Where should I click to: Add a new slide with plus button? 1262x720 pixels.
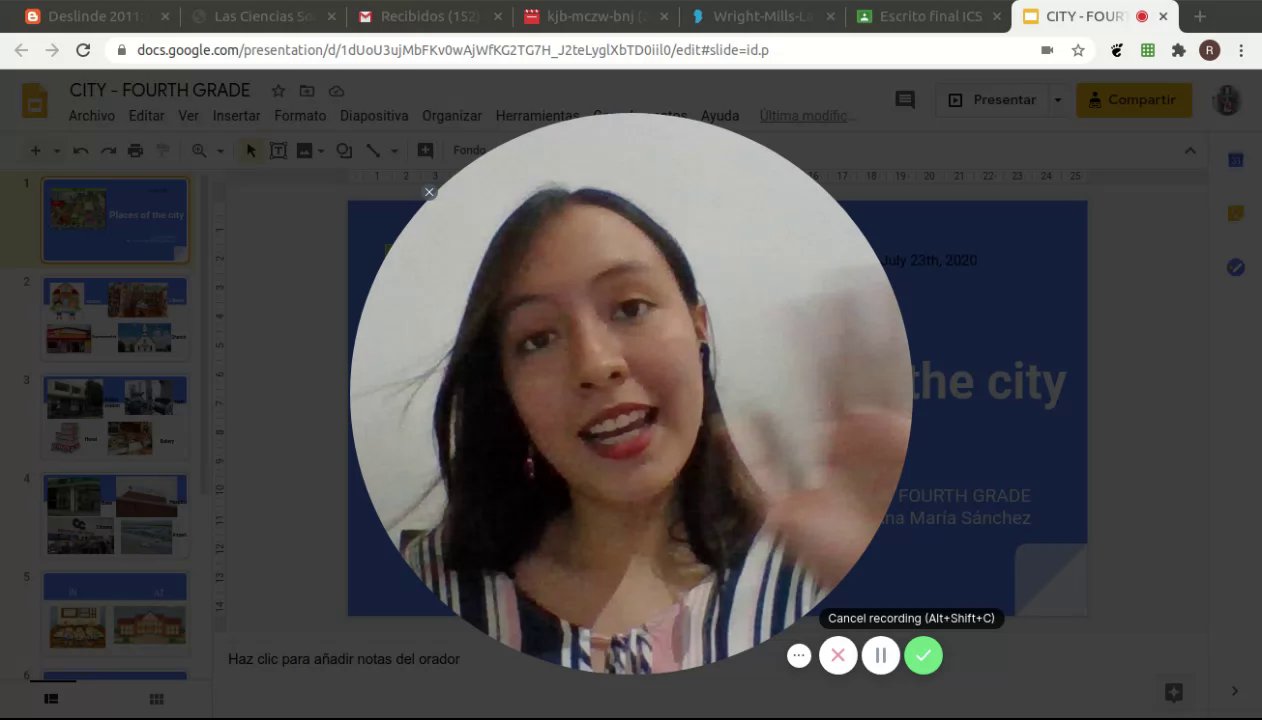point(35,151)
